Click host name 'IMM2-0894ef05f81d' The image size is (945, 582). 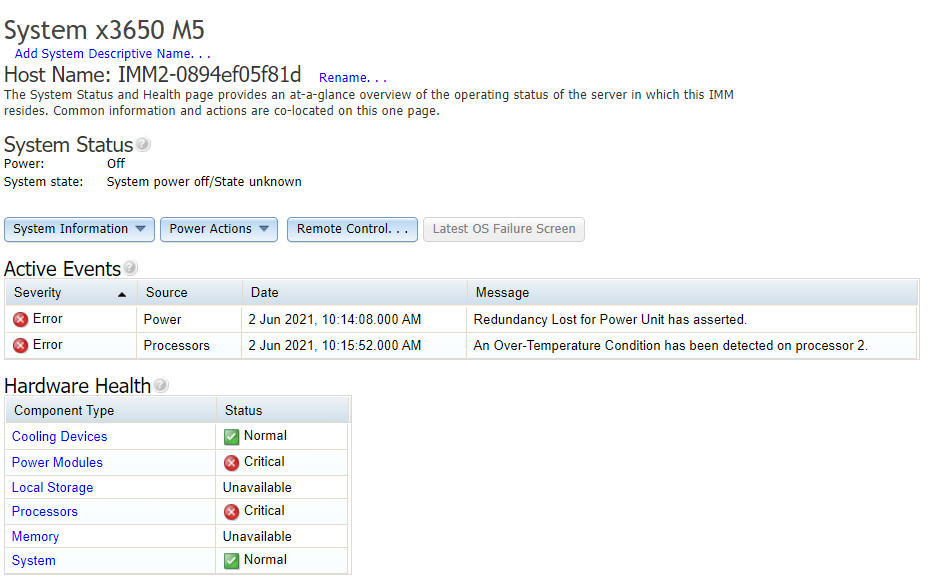209,75
